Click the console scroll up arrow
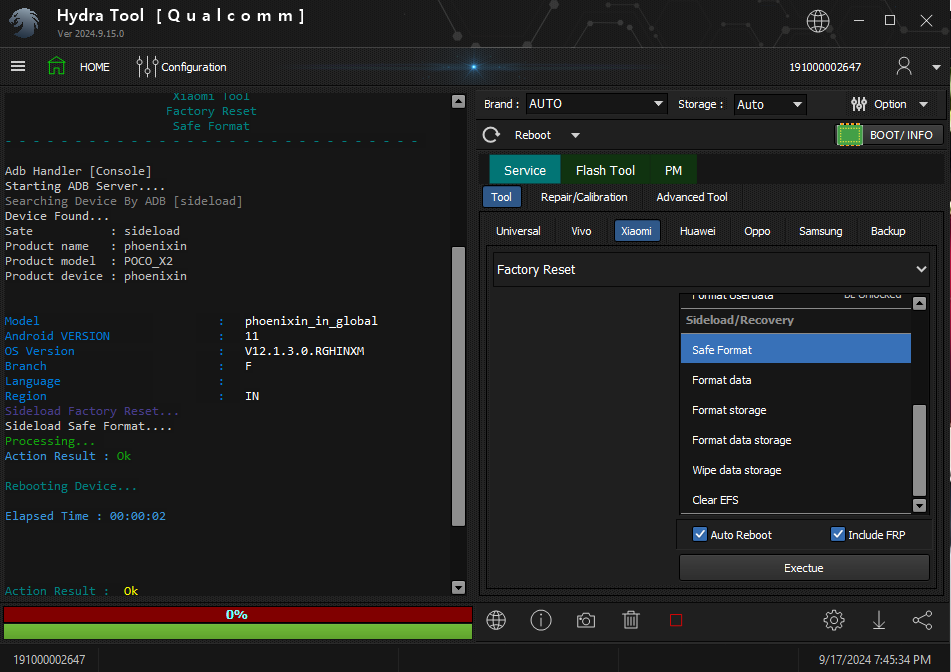The image size is (951, 672). pos(459,101)
